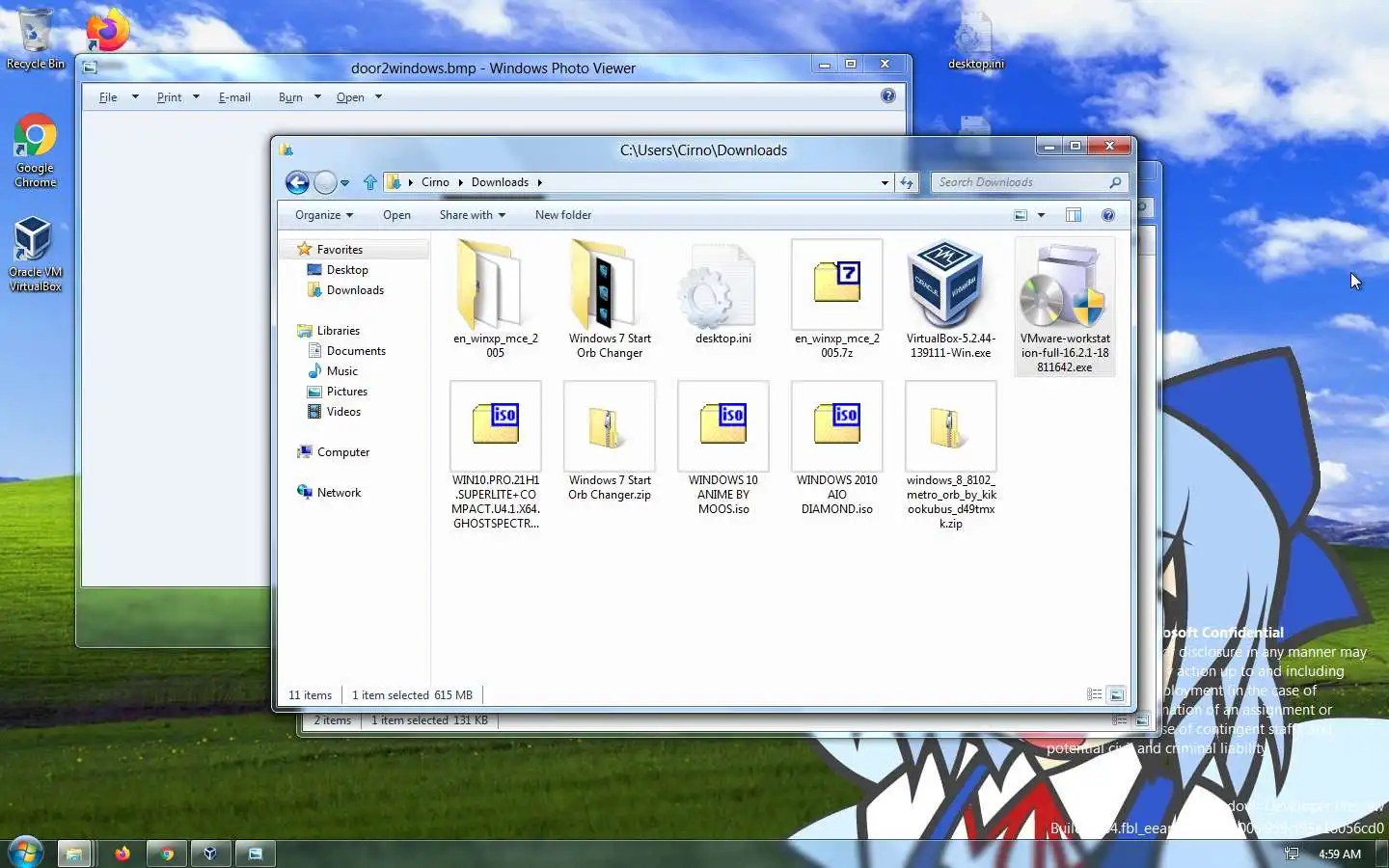Open Photo Viewer help icon
The height and width of the screenshot is (868, 1389).
pyautogui.click(x=888, y=95)
